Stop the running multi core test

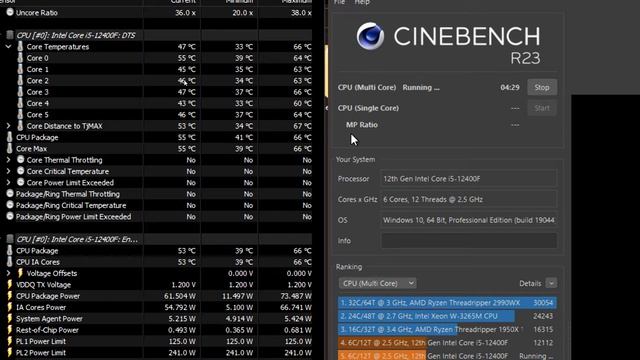542,87
